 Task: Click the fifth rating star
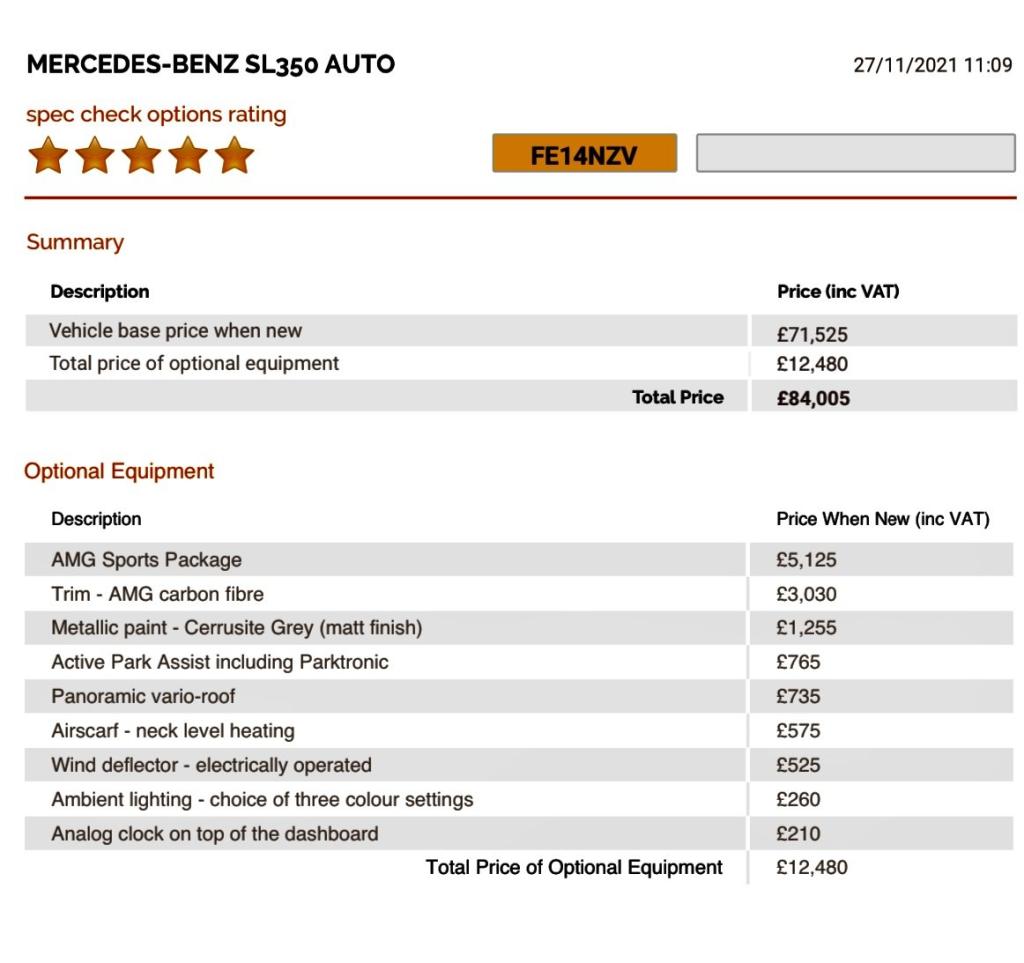234,156
